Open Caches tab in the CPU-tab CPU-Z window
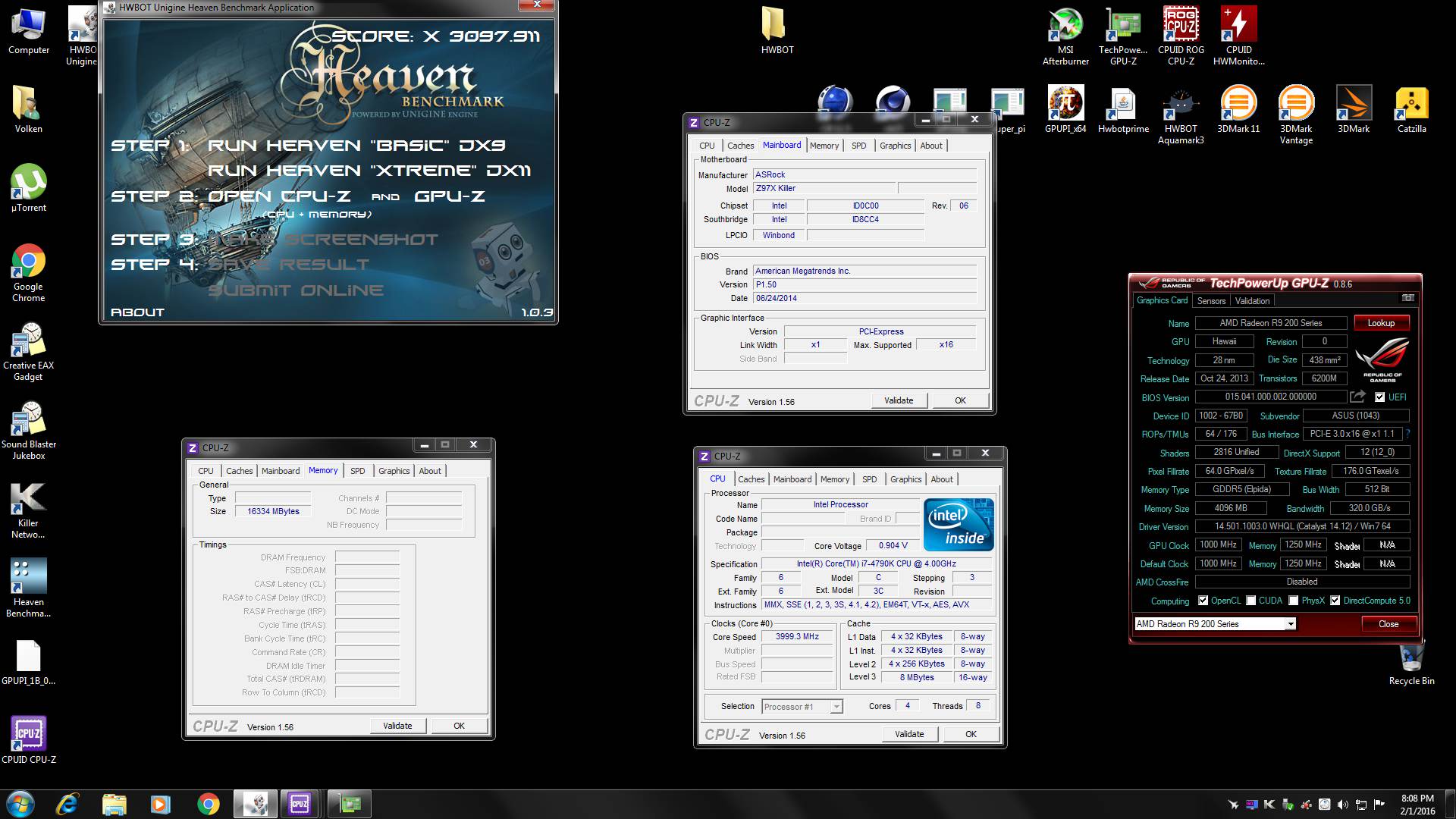The width and height of the screenshot is (1456, 819). click(x=751, y=479)
